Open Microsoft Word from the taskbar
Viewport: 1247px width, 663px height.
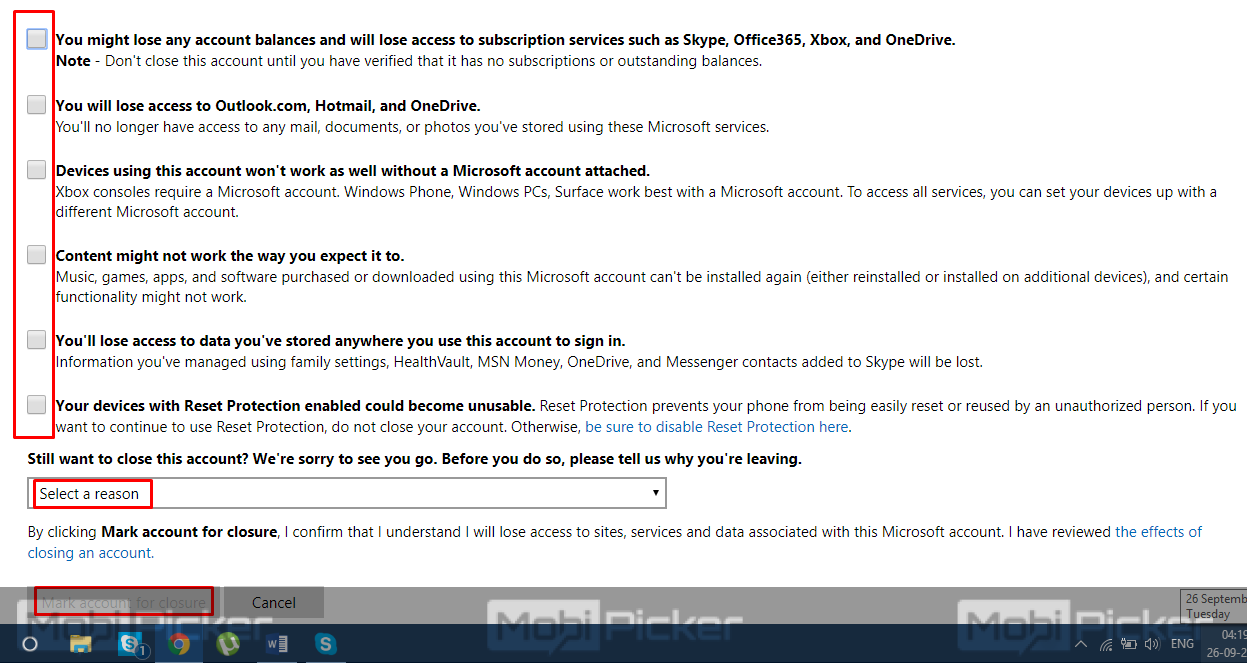click(277, 644)
